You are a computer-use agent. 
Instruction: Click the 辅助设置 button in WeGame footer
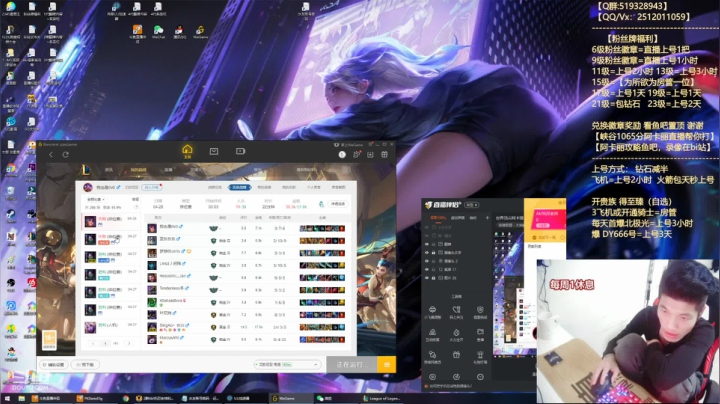pos(54,365)
